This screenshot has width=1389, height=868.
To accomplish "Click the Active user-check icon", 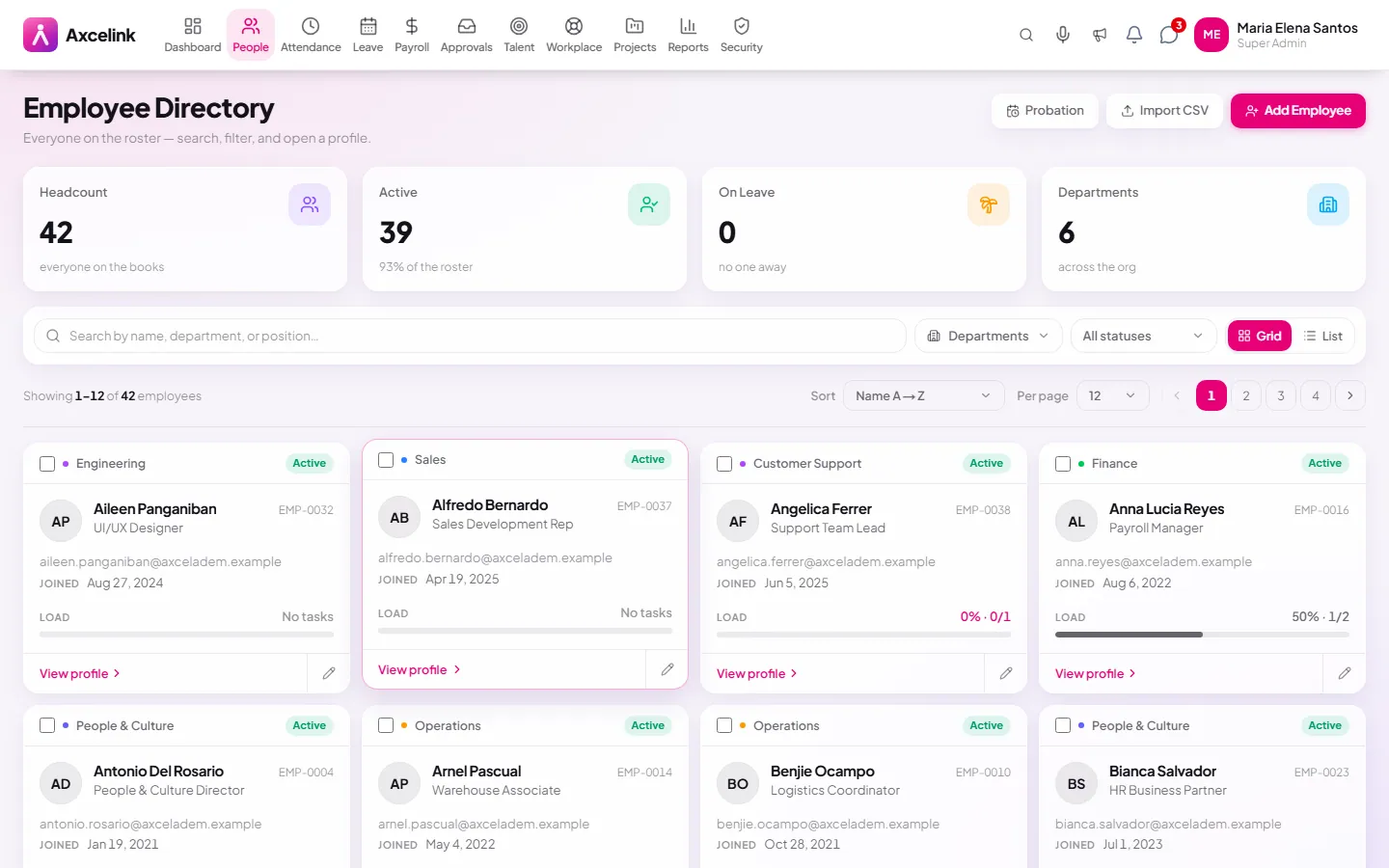I will click(x=649, y=204).
